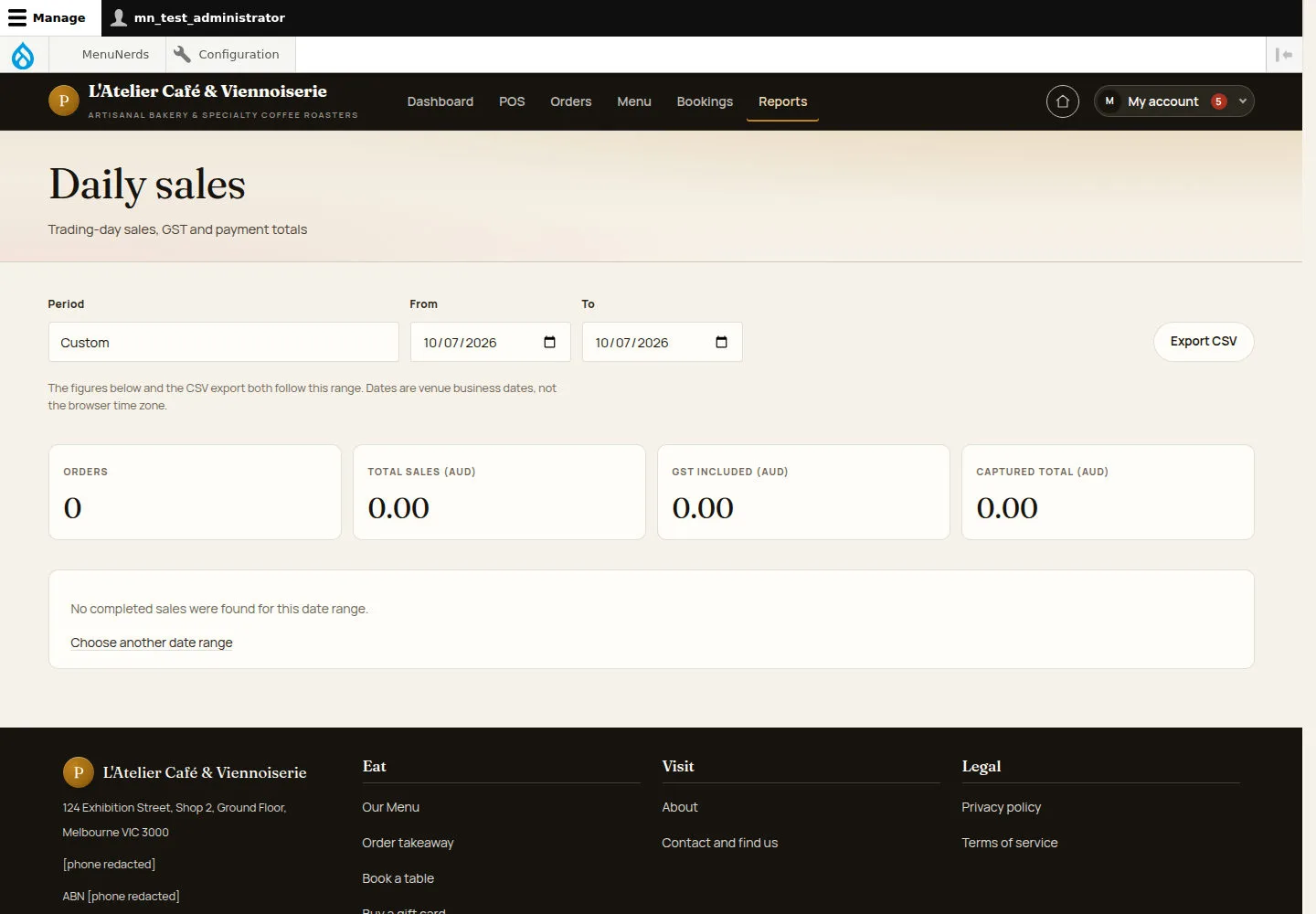
Task: Click the From date field
Action: pos(491,342)
